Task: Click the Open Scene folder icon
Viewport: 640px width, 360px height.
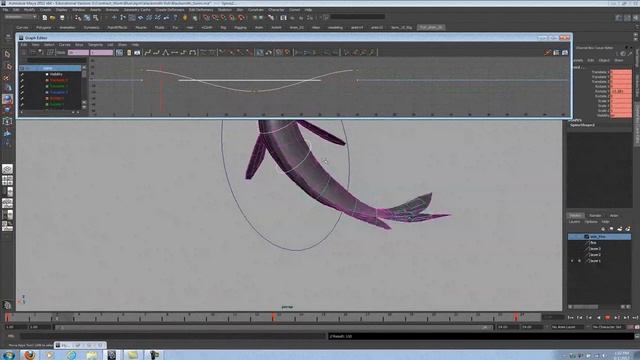Action: 53,18
